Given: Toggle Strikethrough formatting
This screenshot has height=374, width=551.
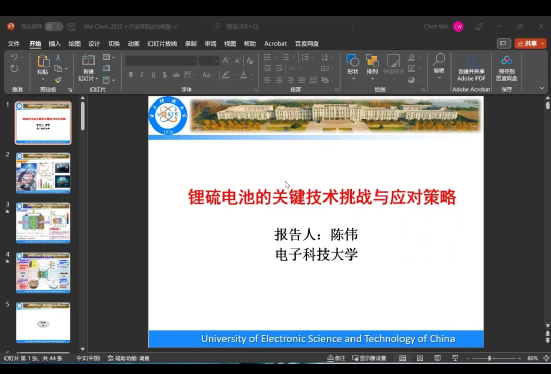Looking at the screenshot, I should [x=176, y=75].
